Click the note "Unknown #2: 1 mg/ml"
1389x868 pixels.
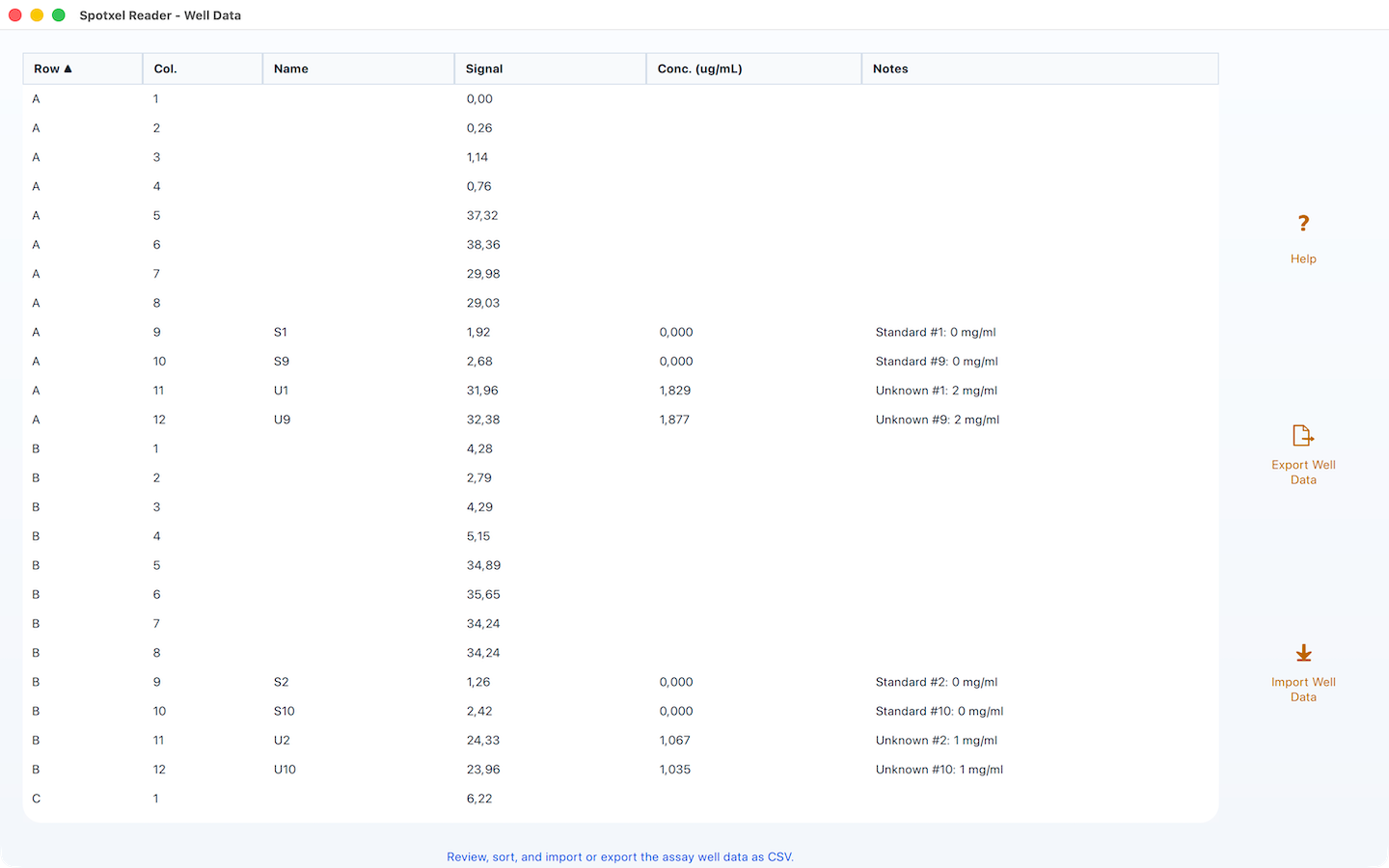(x=937, y=741)
